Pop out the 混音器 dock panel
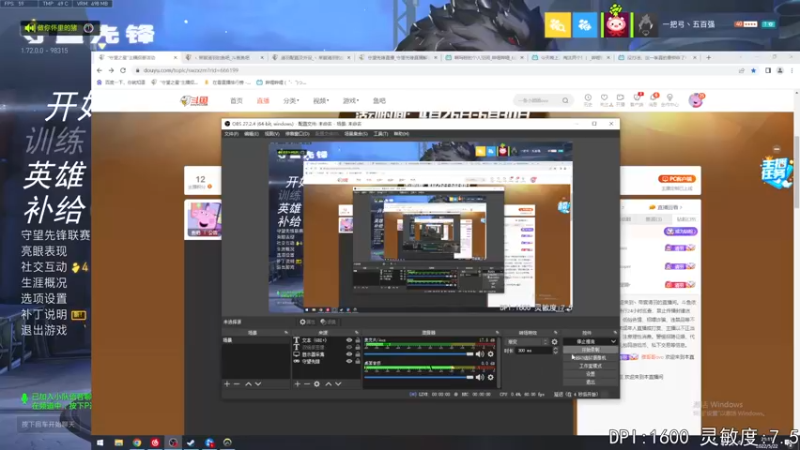 pos(497,333)
